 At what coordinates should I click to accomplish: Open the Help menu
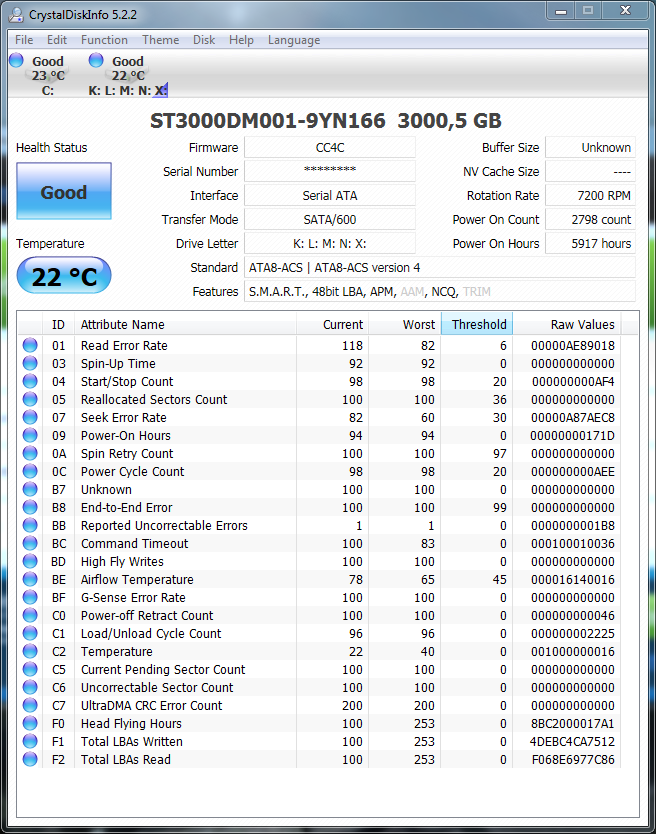(x=241, y=40)
